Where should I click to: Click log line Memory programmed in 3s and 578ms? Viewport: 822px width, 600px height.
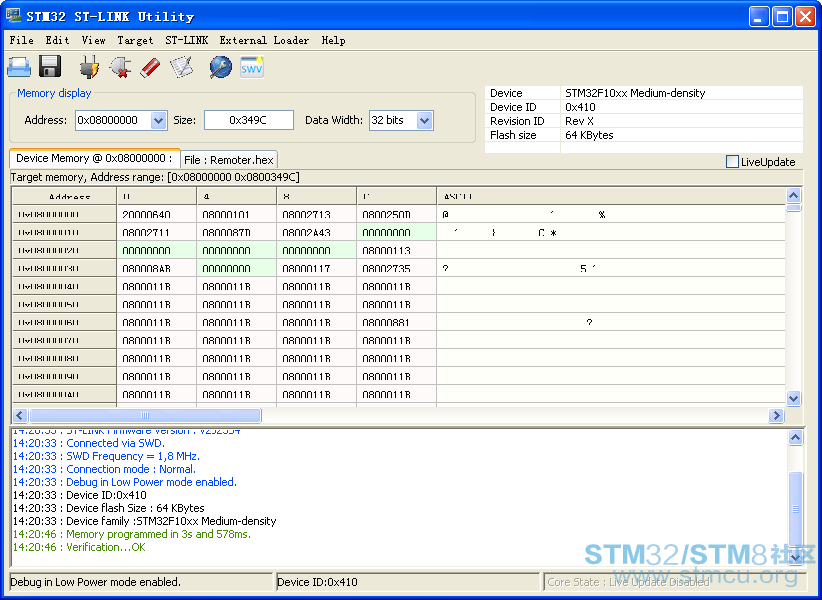(132, 534)
